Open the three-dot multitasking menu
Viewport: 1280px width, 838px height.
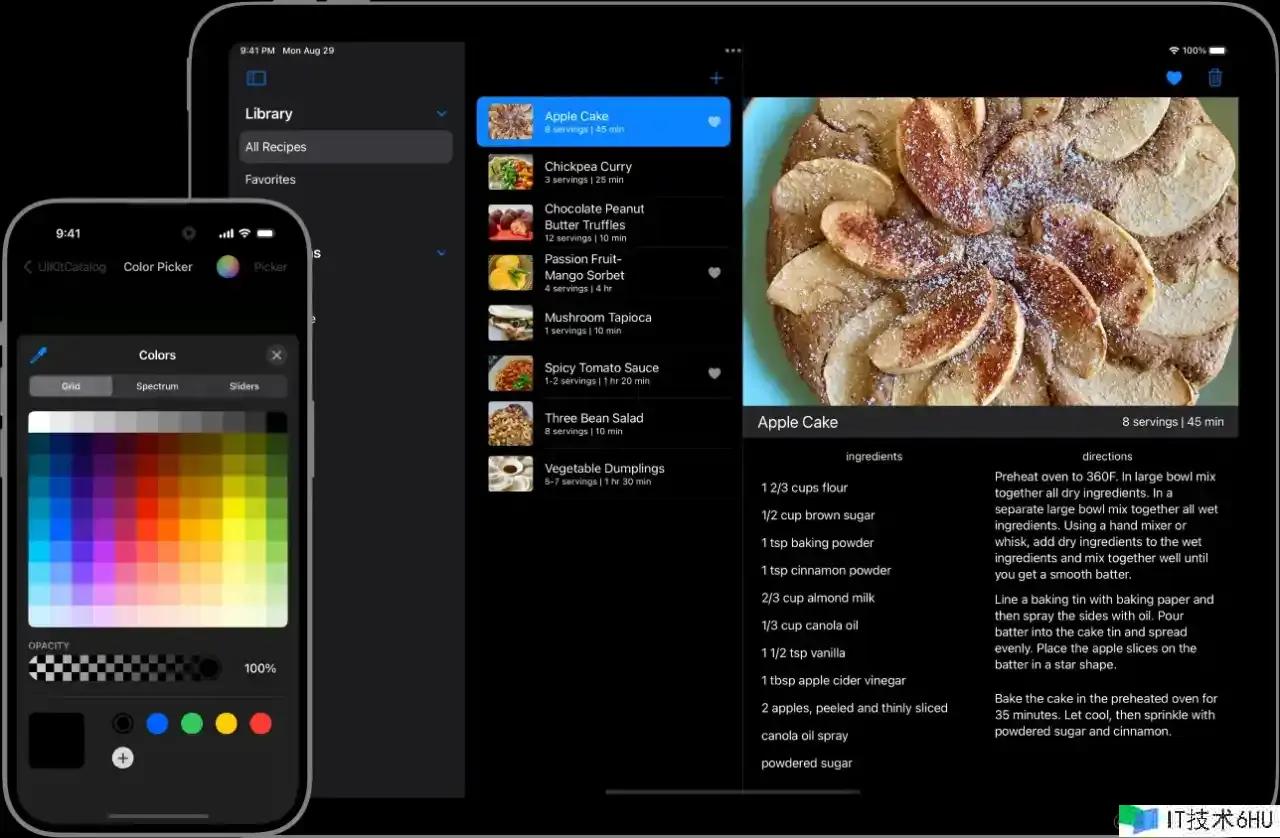pos(733,50)
